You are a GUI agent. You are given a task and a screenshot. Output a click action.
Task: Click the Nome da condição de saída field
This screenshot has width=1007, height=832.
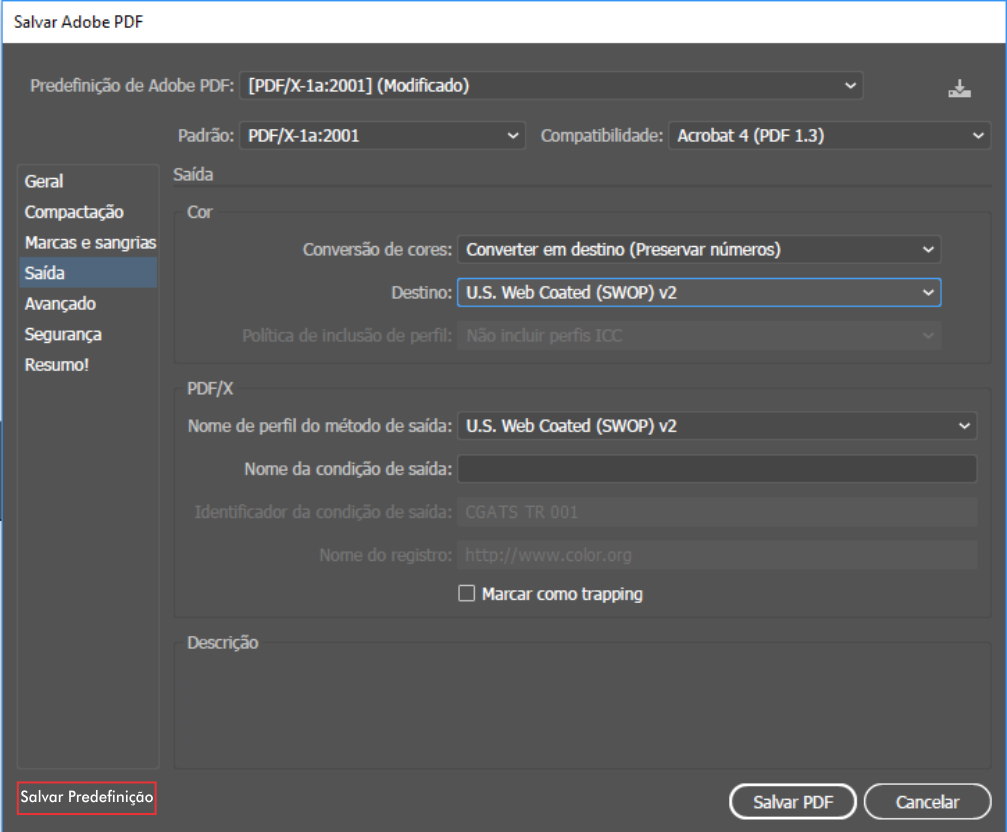716,469
